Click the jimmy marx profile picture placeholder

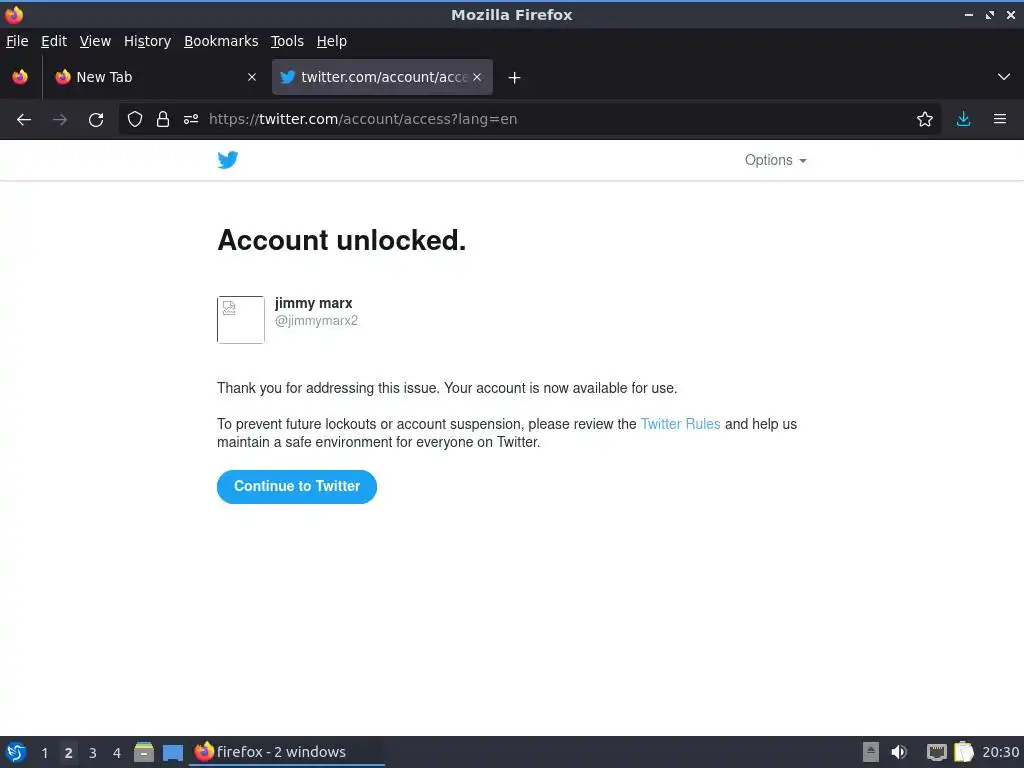241,319
